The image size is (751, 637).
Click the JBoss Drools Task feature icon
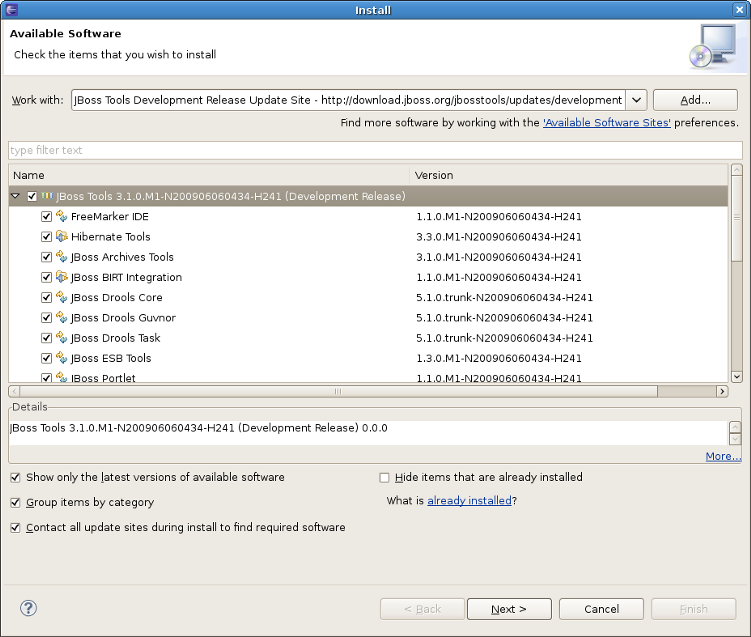pyautogui.click(x=61, y=338)
